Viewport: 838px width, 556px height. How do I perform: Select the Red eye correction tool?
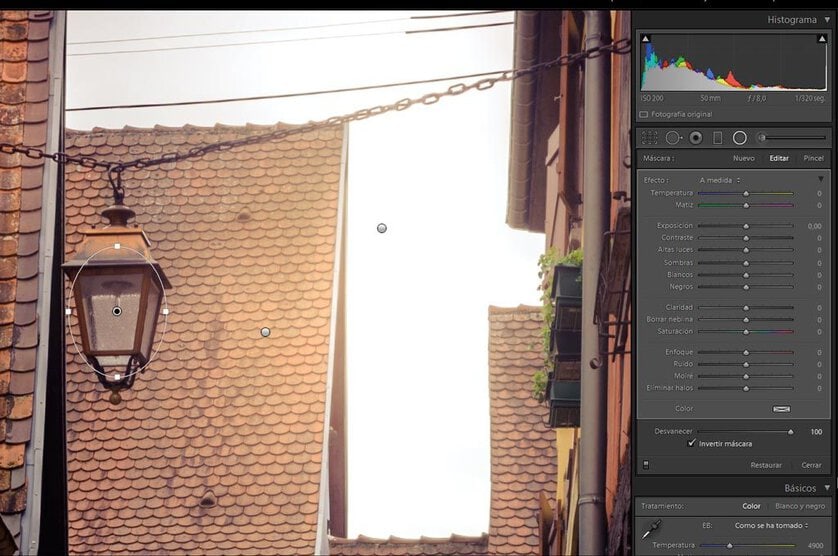click(x=695, y=138)
